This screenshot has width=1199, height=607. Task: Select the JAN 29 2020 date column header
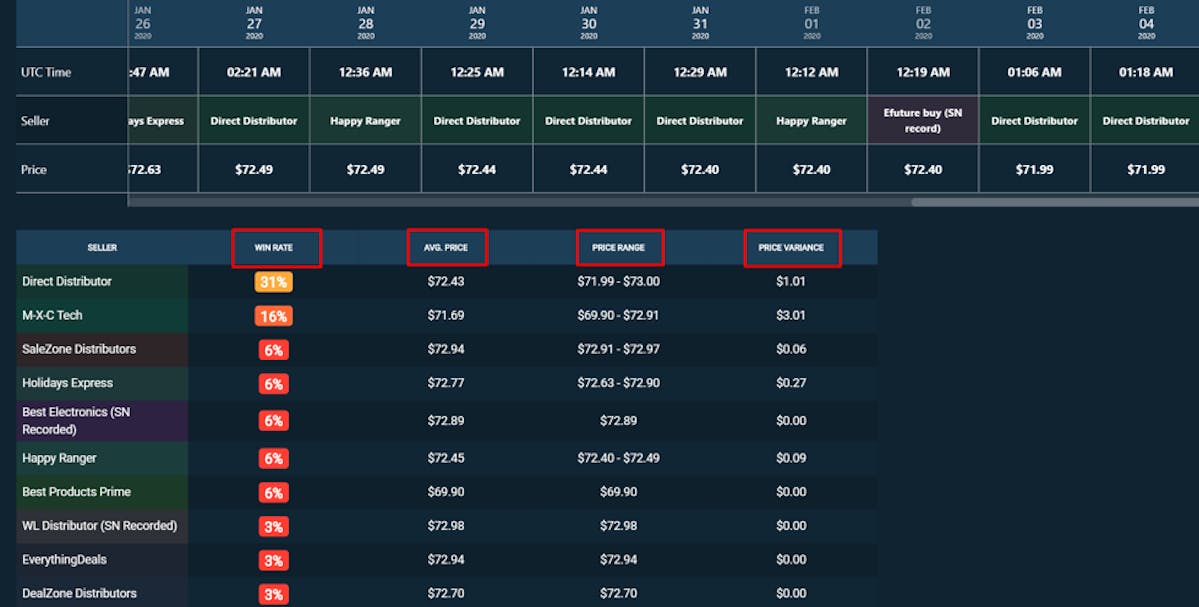pos(477,23)
